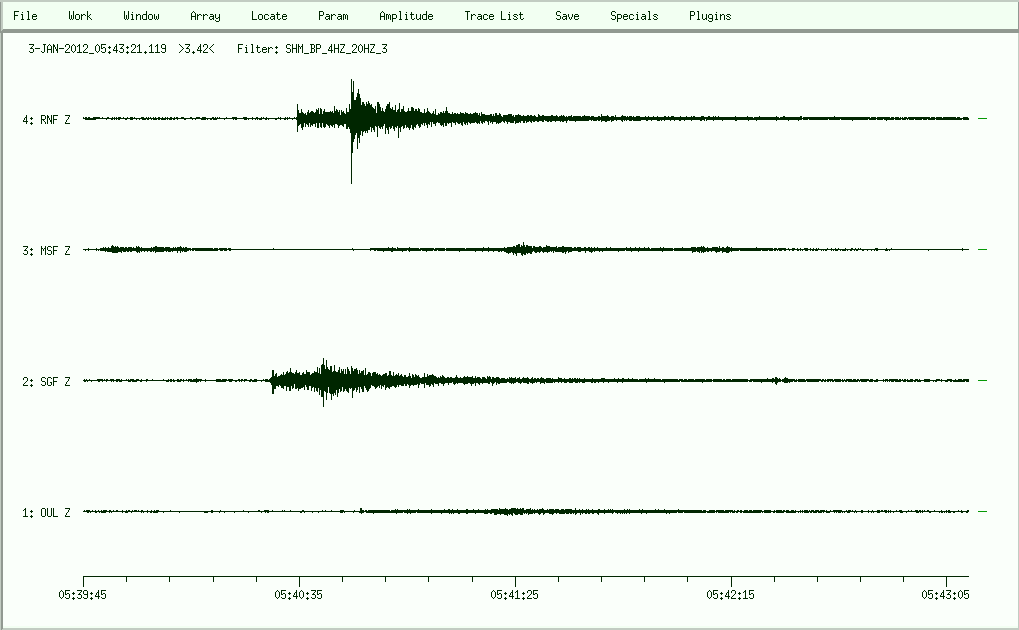Click the green end marker of RNF Z trace

coord(982,119)
